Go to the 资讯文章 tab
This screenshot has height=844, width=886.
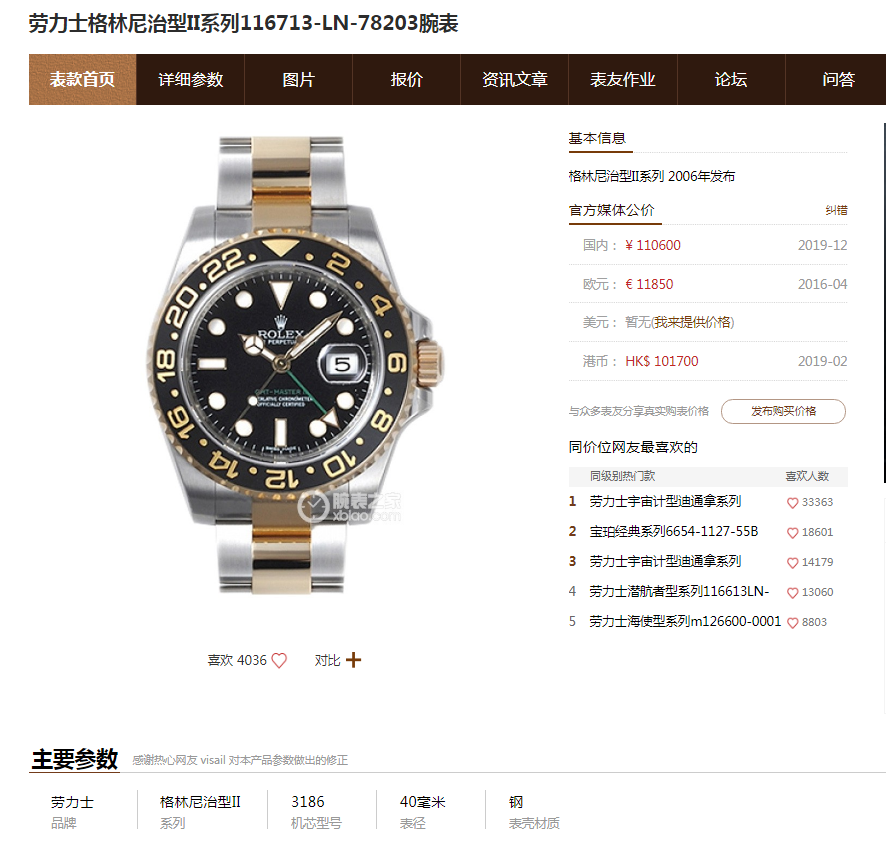tap(514, 80)
